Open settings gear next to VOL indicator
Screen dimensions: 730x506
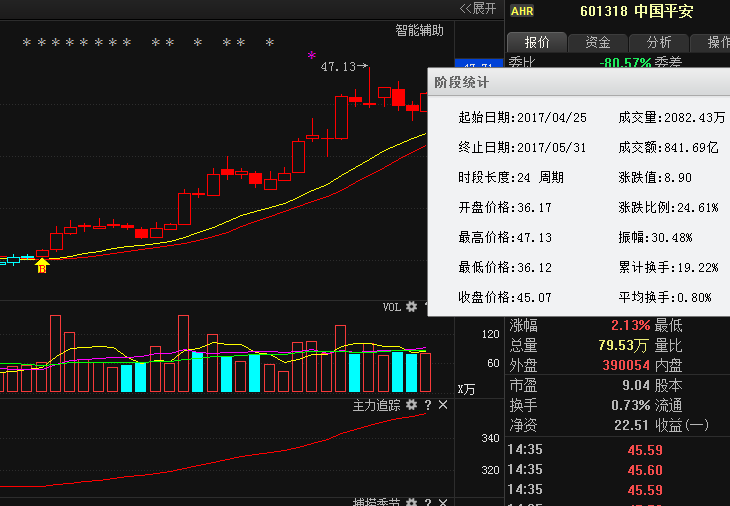point(411,306)
